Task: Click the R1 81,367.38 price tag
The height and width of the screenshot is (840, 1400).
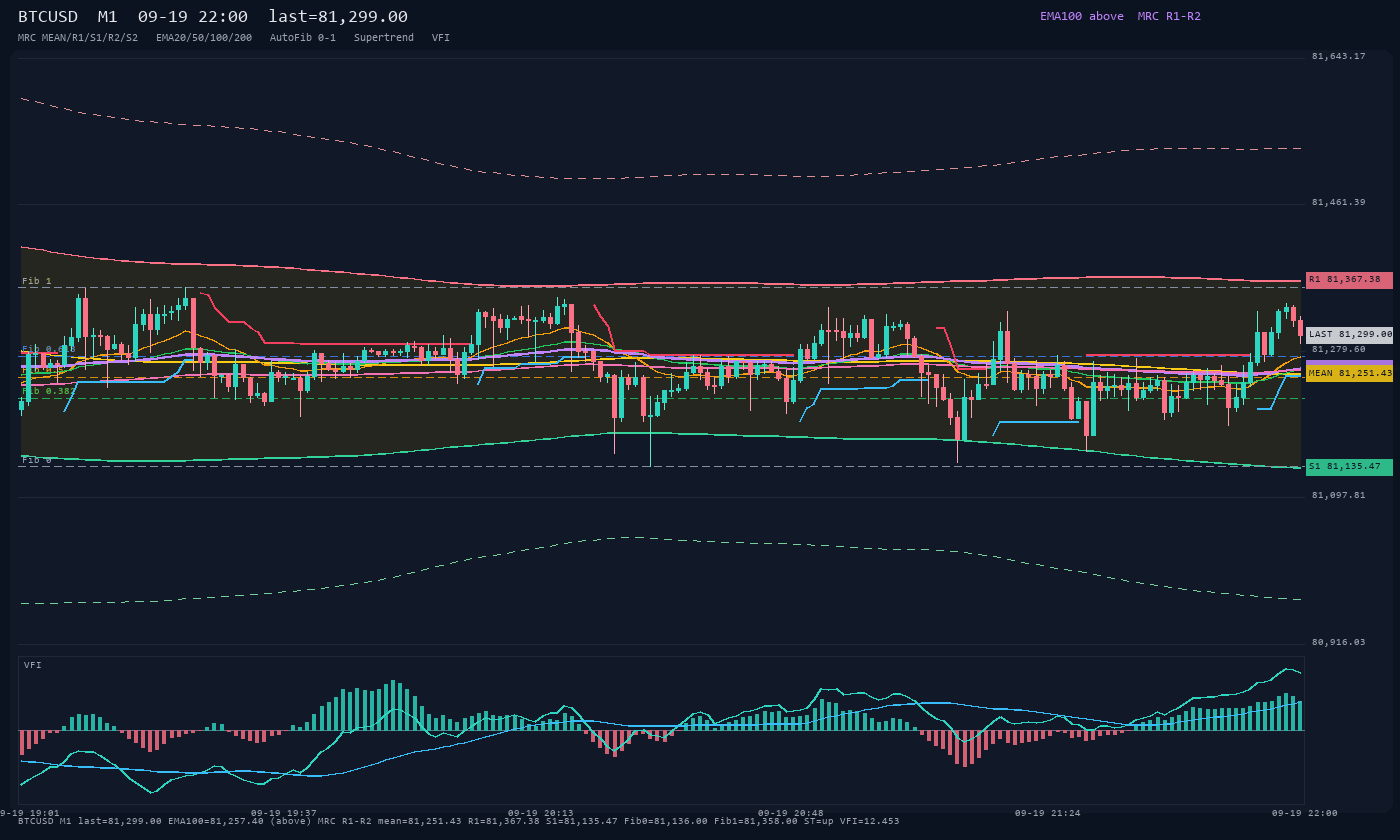Action: (x=1349, y=280)
